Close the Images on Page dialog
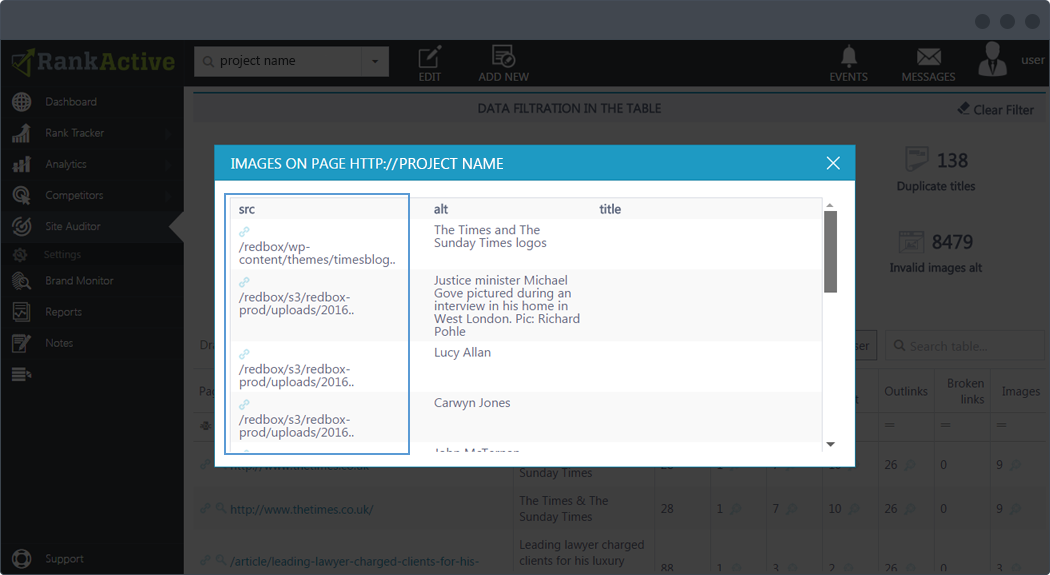This screenshot has height=575, width=1050. coord(832,163)
